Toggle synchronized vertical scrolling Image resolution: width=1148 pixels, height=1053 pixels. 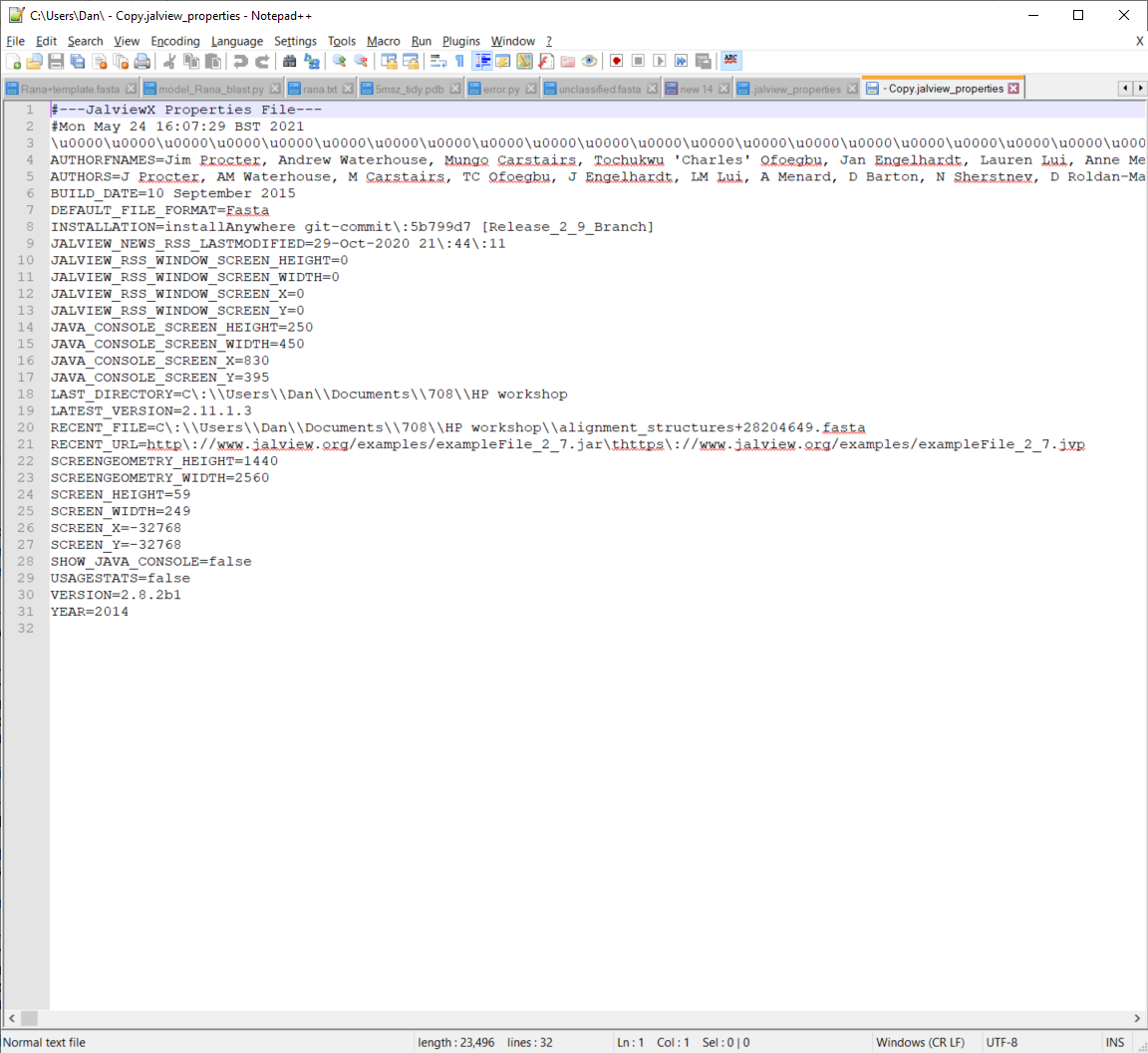389,62
